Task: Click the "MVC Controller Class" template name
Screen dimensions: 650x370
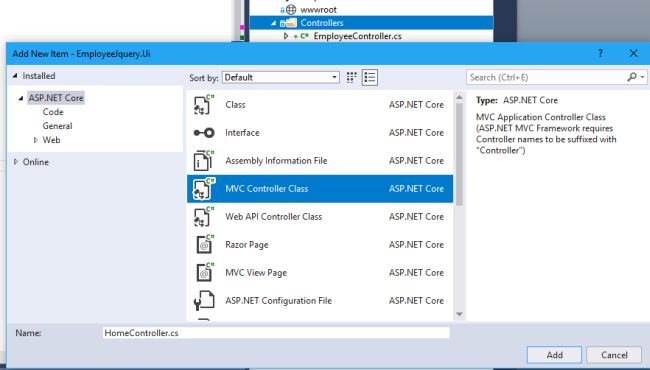Action: click(267, 189)
